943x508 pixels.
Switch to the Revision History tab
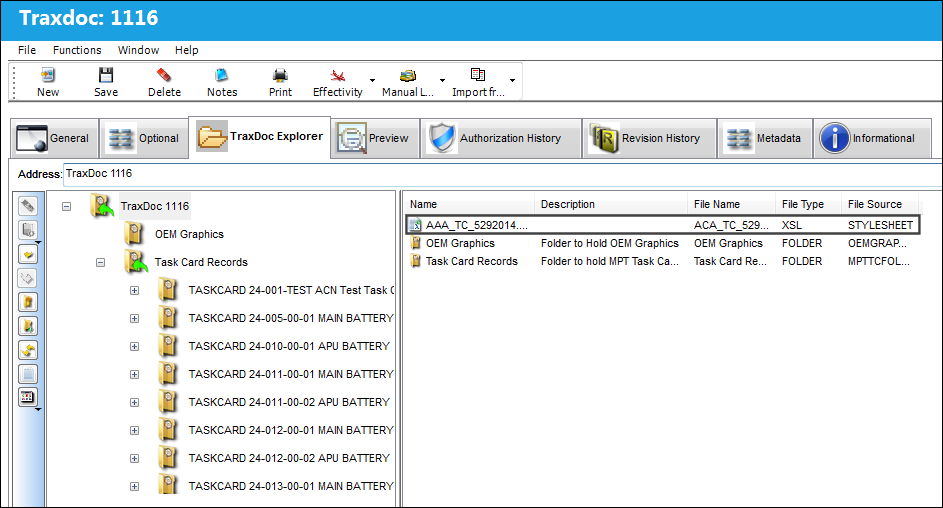pyautogui.click(x=649, y=138)
